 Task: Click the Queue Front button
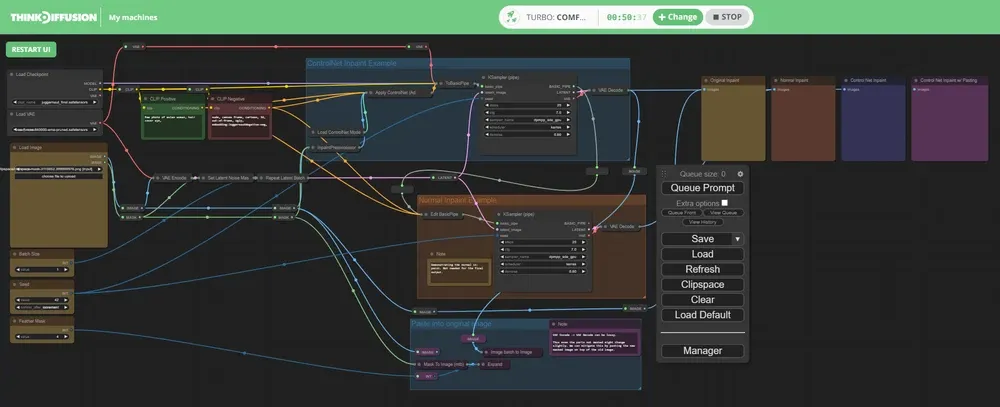[x=681, y=212]
